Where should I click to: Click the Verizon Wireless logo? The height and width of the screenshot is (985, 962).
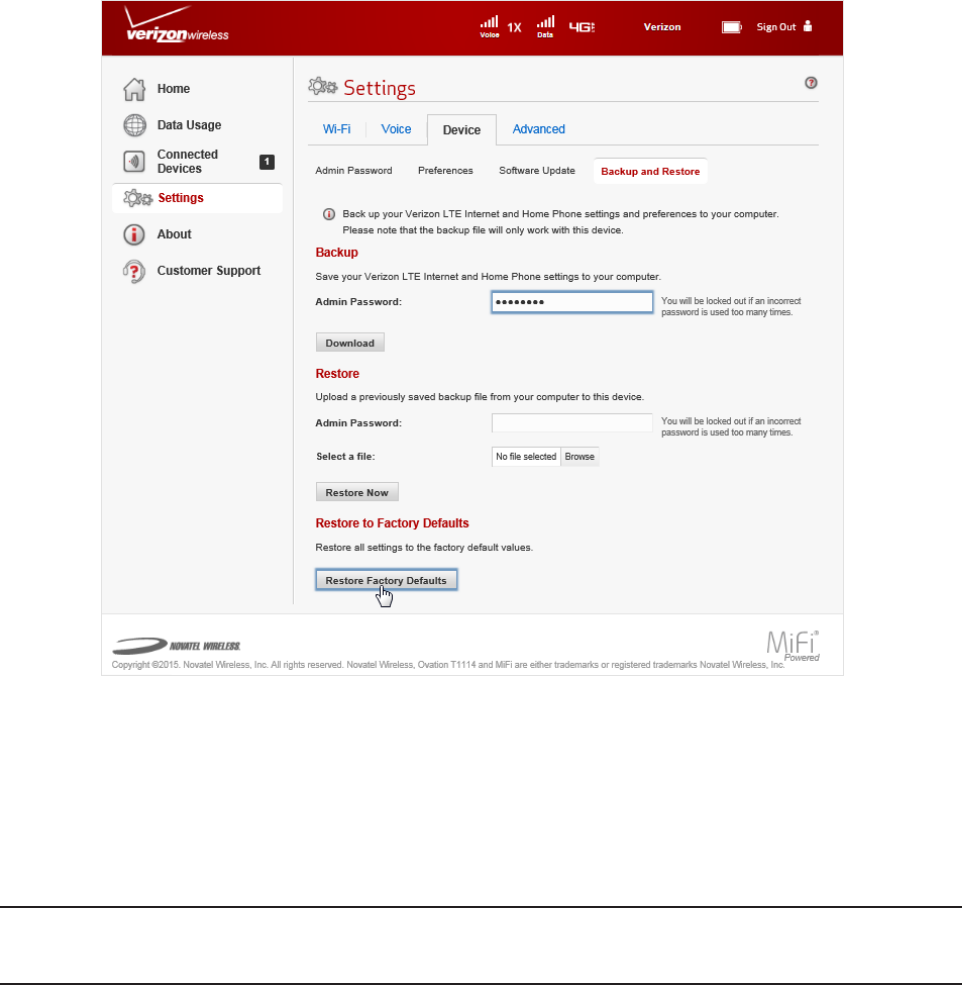(177, 24)
